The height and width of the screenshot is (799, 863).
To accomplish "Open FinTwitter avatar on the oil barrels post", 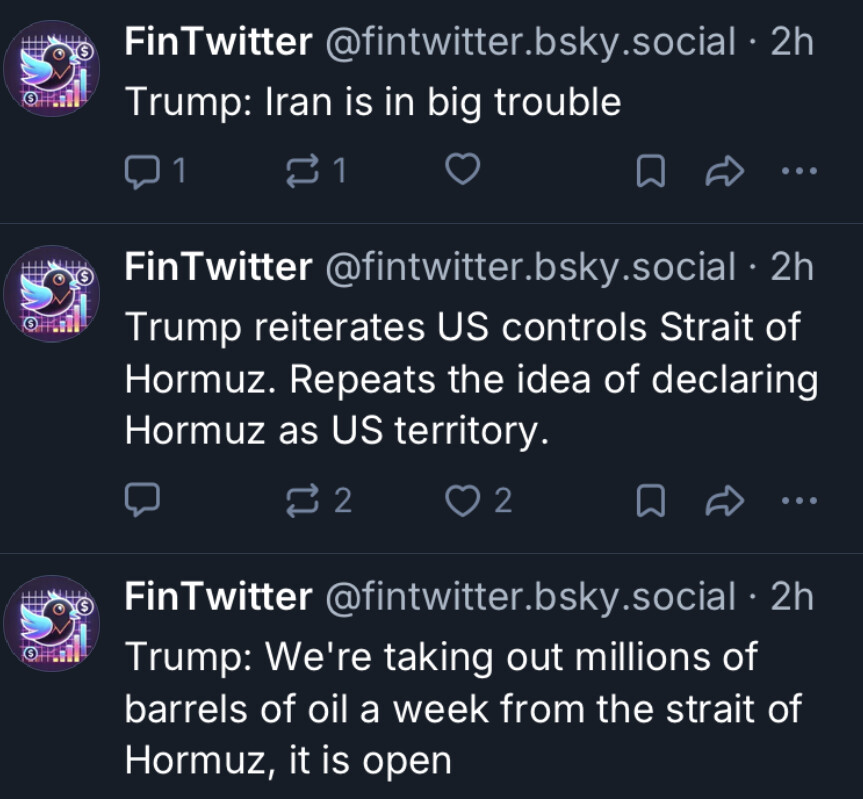I will pyautogui.click(x=52, y=623).
